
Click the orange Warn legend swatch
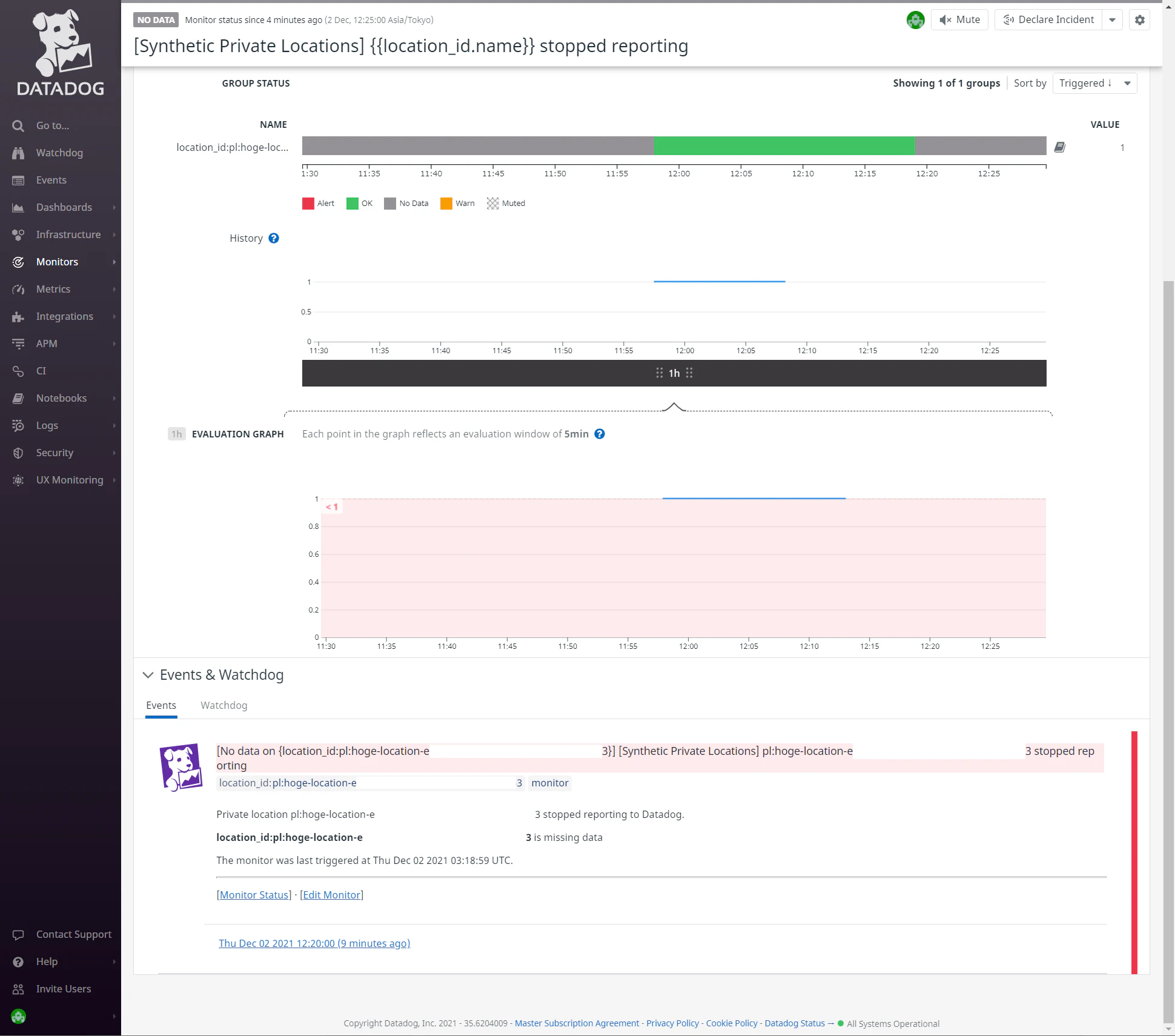point(446,204)
